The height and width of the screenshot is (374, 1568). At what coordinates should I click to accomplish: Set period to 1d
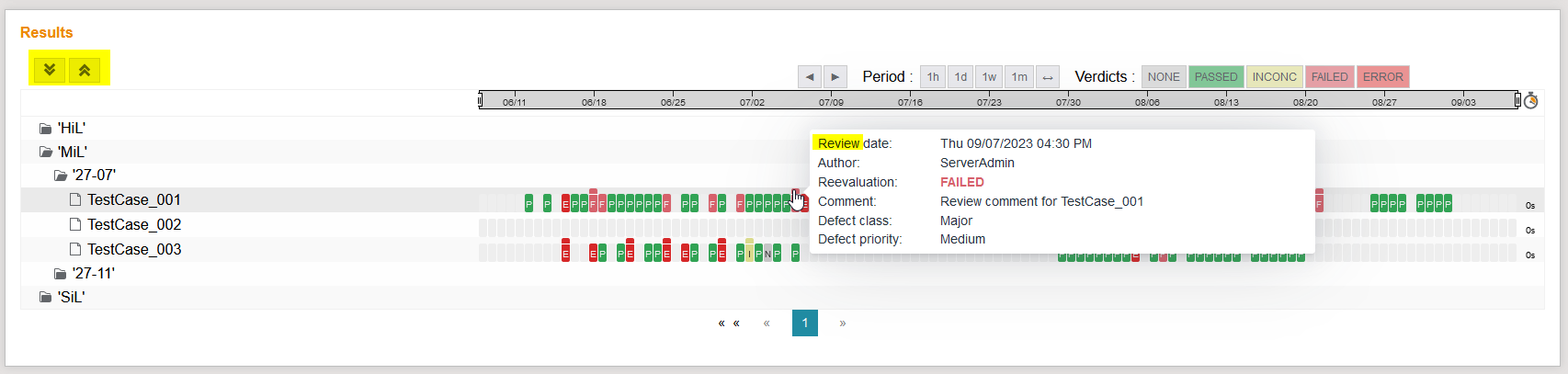click(x=960, y=77)
